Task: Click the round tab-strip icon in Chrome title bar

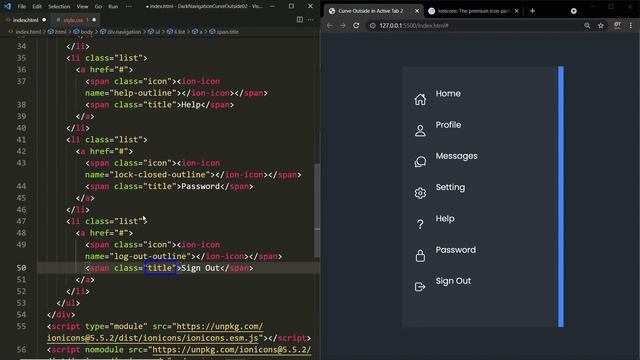Action: click(573, 11)
